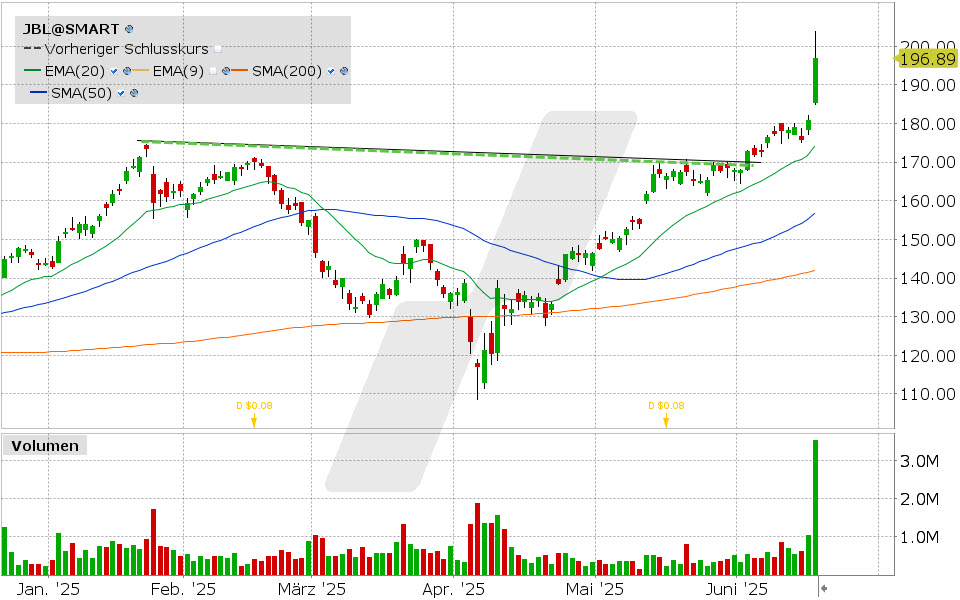This screenshot has width=960, height=600.
Task: Uncheck the SMA(200) visibility checkbox
Action: pos(331,71)
